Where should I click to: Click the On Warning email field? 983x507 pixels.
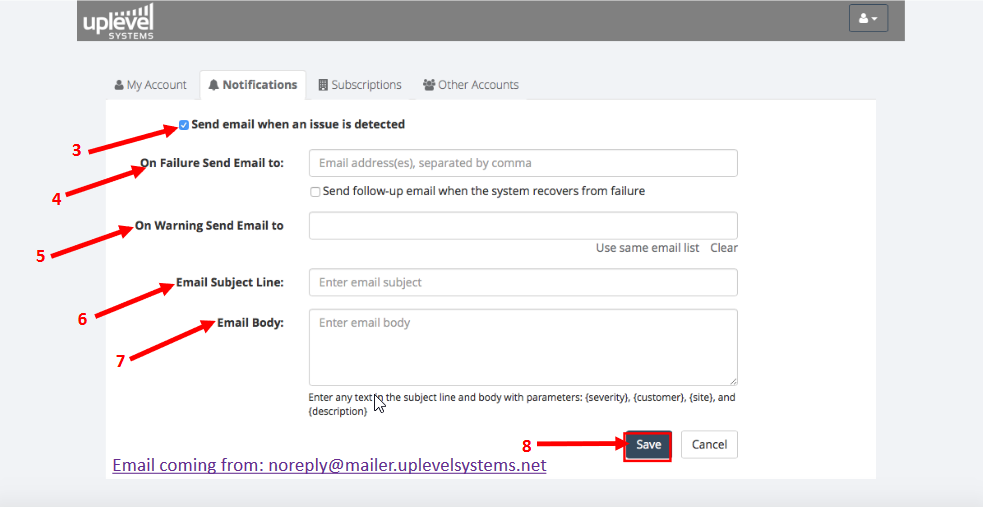pyautogui.click(x=523, y=226)
